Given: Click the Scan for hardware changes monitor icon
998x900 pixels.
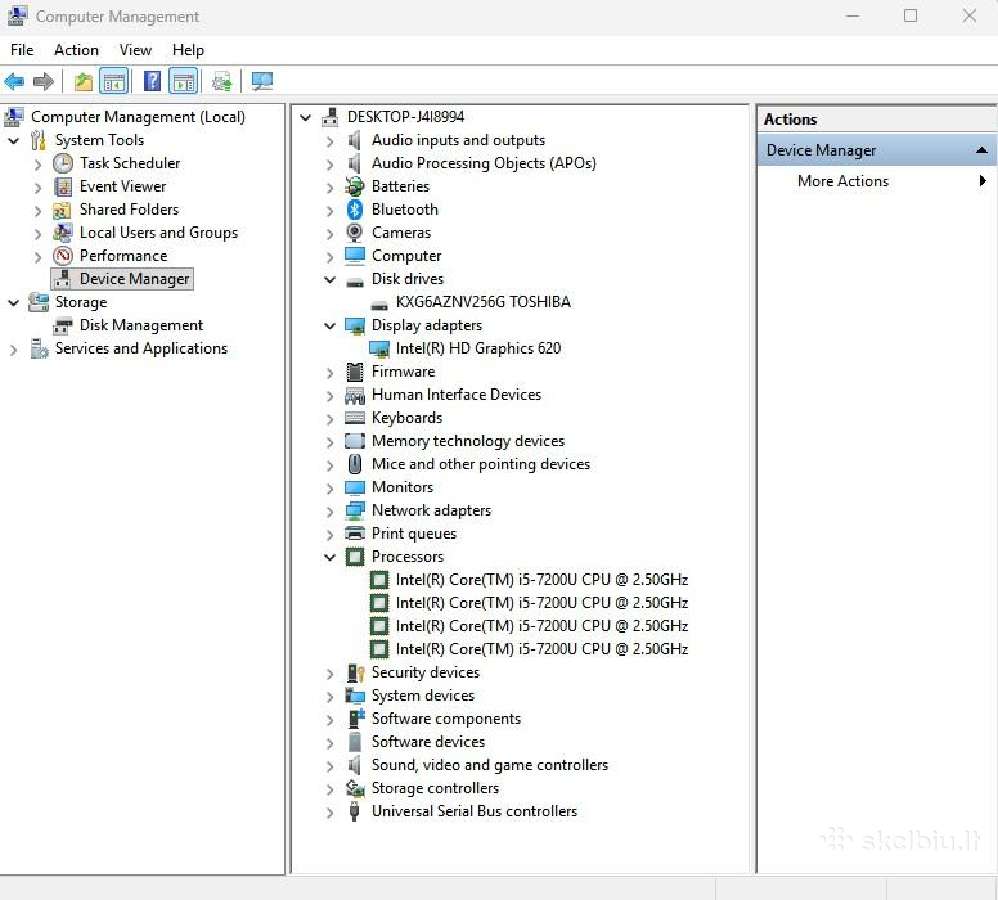Looking at the screenshot, I should coord(262,81).
